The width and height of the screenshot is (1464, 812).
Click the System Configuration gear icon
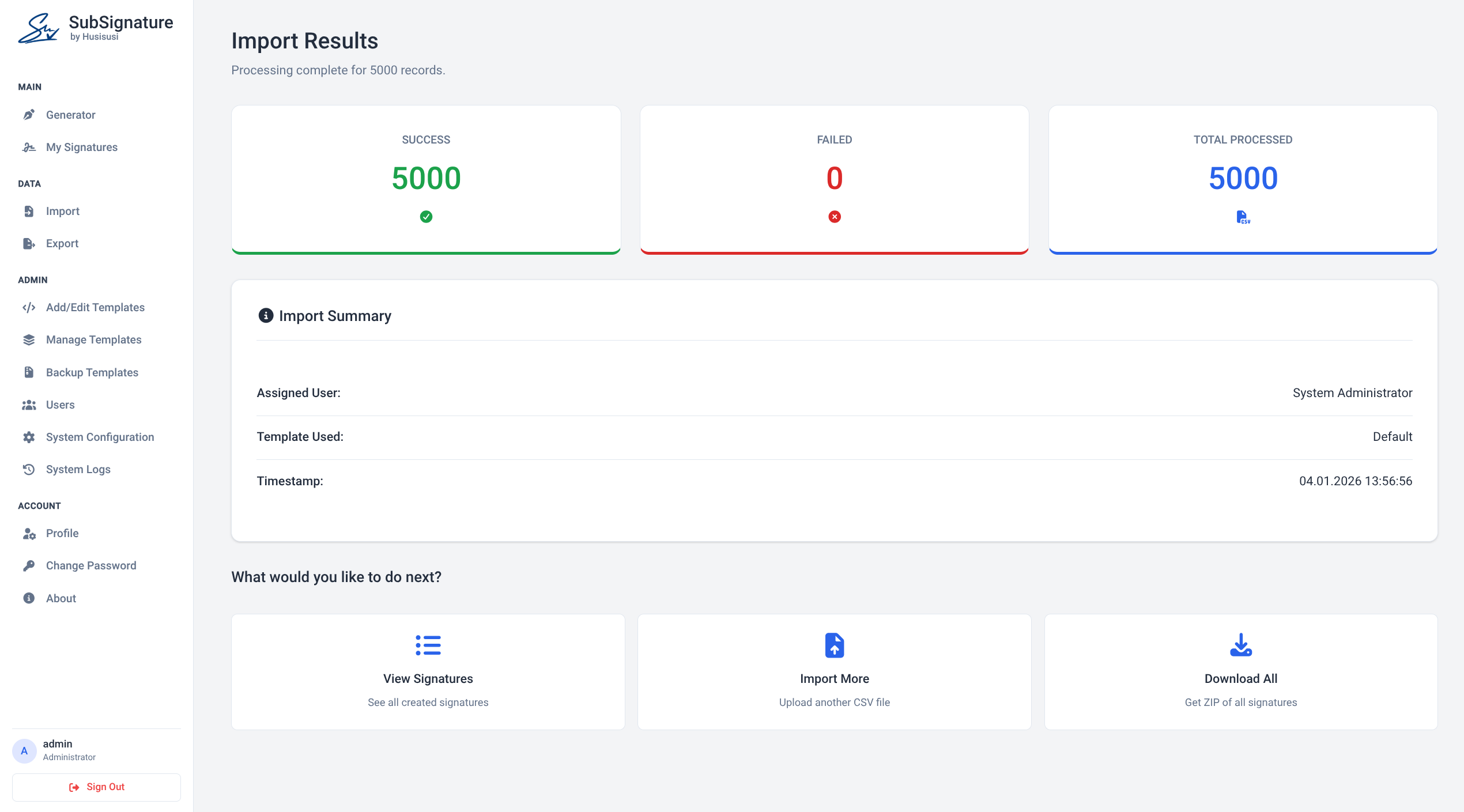coord(29,437)
